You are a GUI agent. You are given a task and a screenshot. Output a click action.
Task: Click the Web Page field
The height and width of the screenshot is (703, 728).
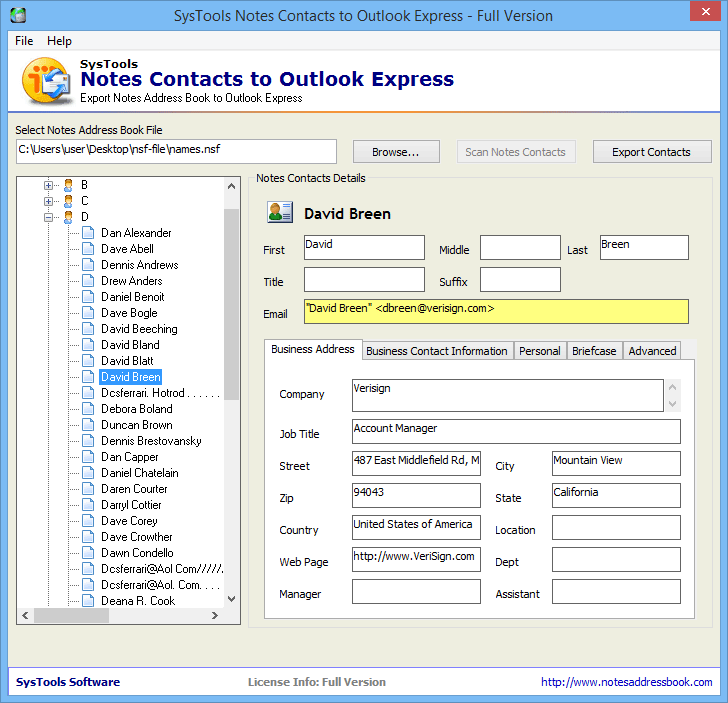pos(416,559)
